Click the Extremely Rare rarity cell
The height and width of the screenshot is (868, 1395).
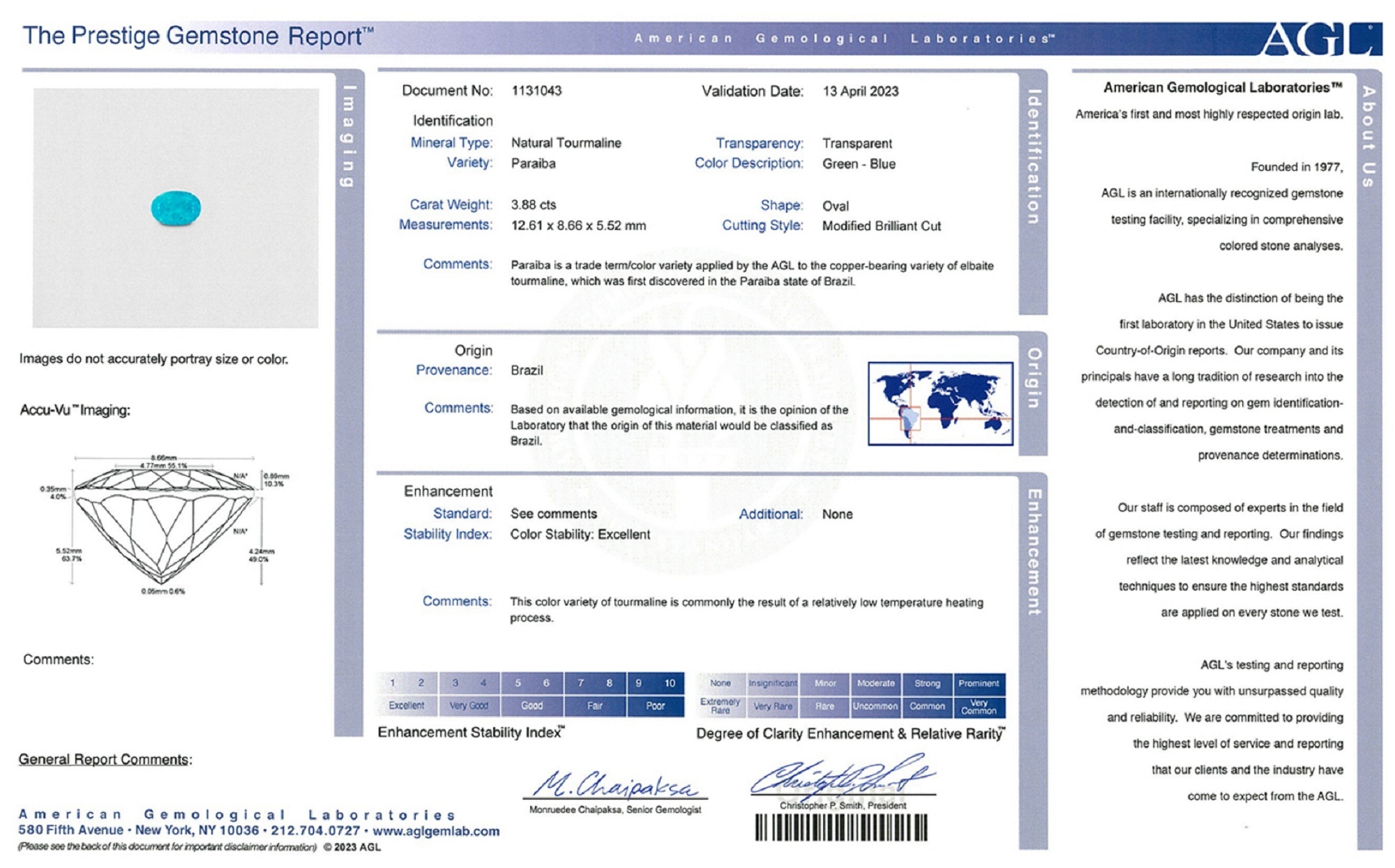720,706
